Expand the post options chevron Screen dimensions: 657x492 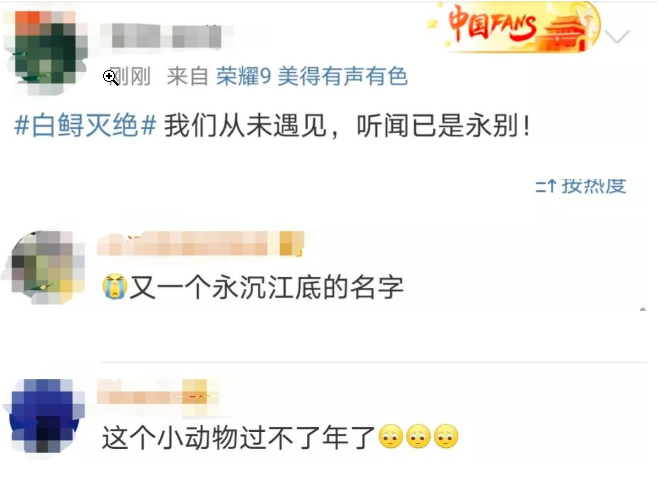618,36
